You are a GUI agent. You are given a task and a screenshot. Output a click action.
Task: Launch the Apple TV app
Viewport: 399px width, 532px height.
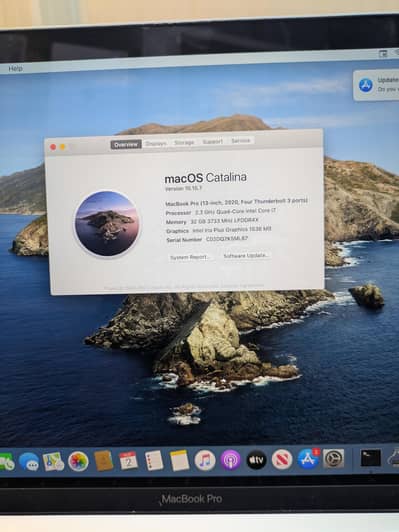256,460
